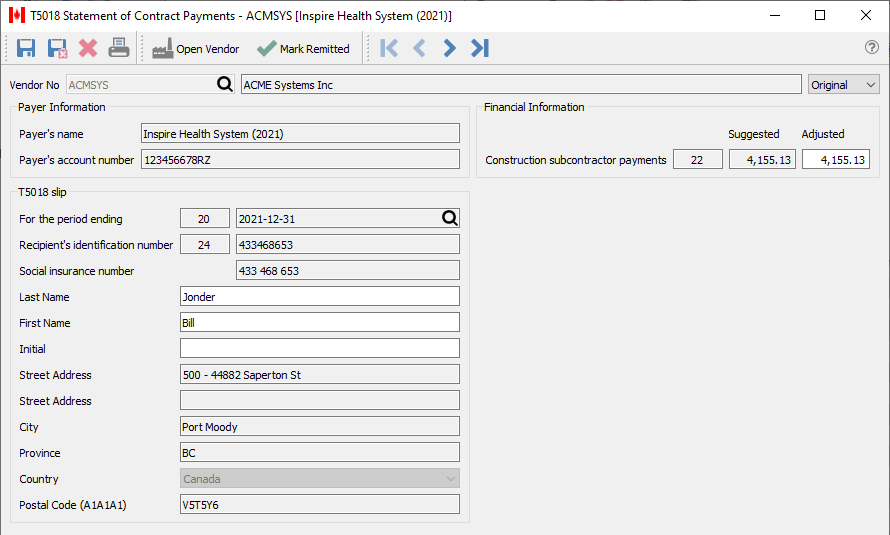Click the Last Name field Jonder
The height and width of the screenshot is (535, 890).
[320, 296]
